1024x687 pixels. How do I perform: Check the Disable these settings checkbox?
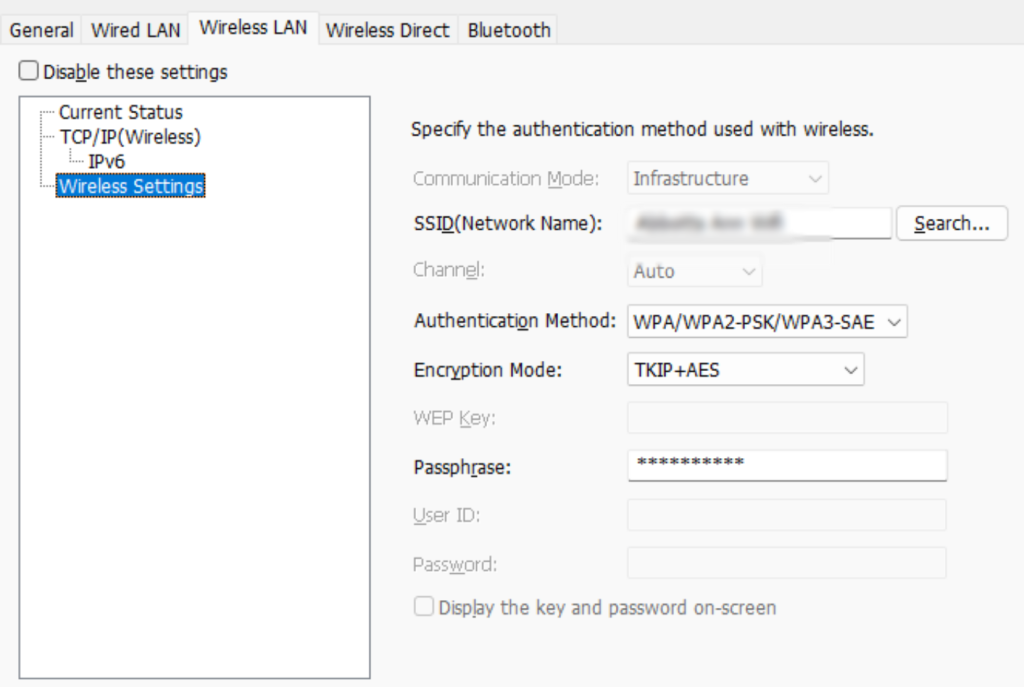pyautogui.click(x=29, y=71)
